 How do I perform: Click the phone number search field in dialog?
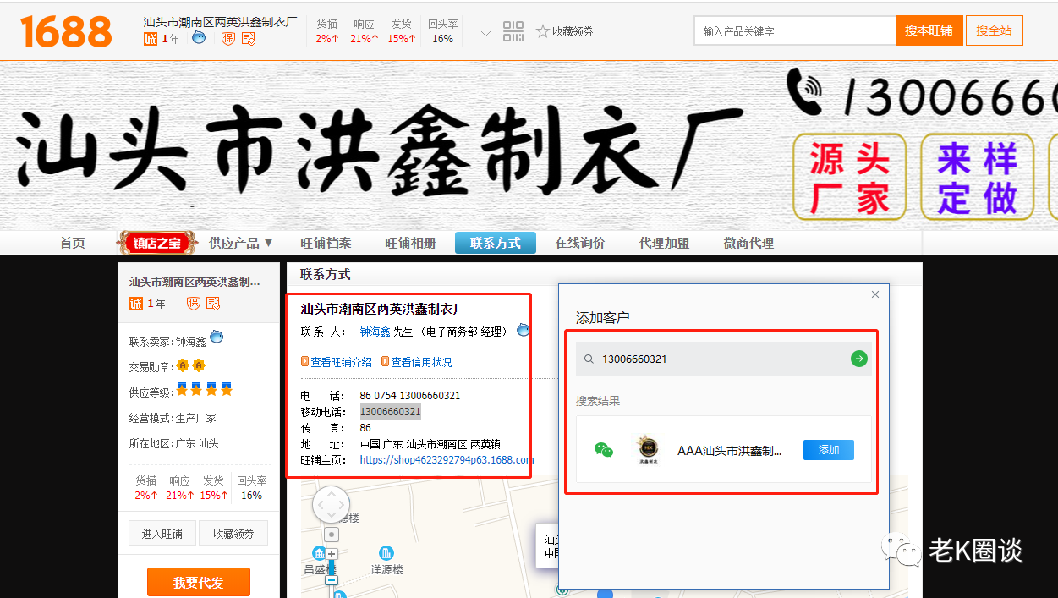click(723, 359)
